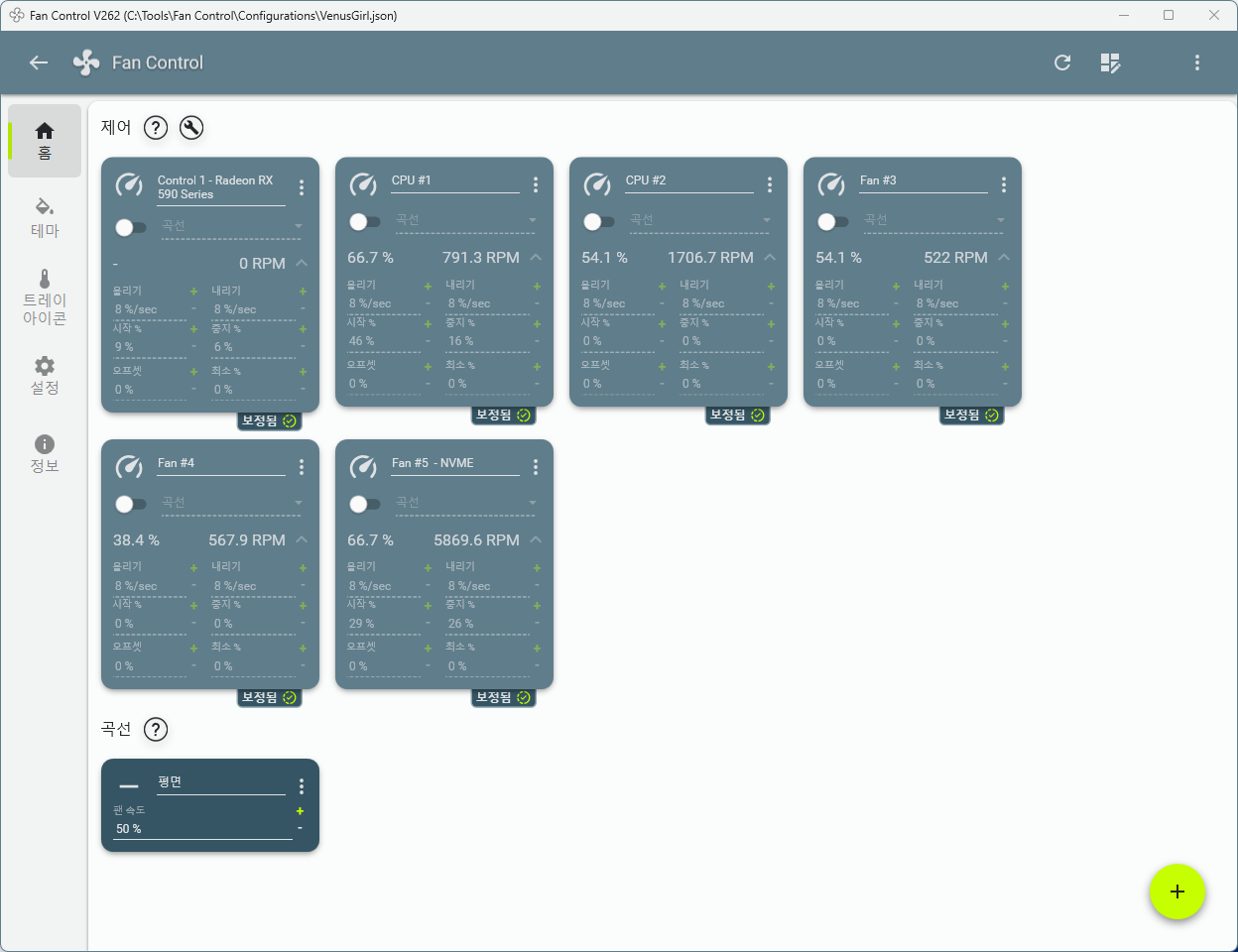
Task: Open three-dot menu on Fan #3 card
Action: (x=1004, y=184)
